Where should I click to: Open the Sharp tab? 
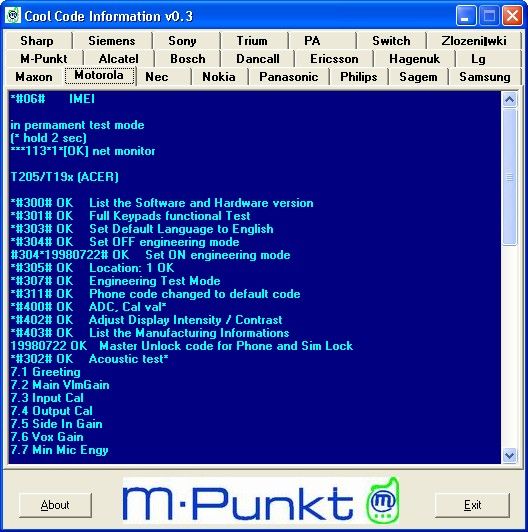(x=37, y=41)
